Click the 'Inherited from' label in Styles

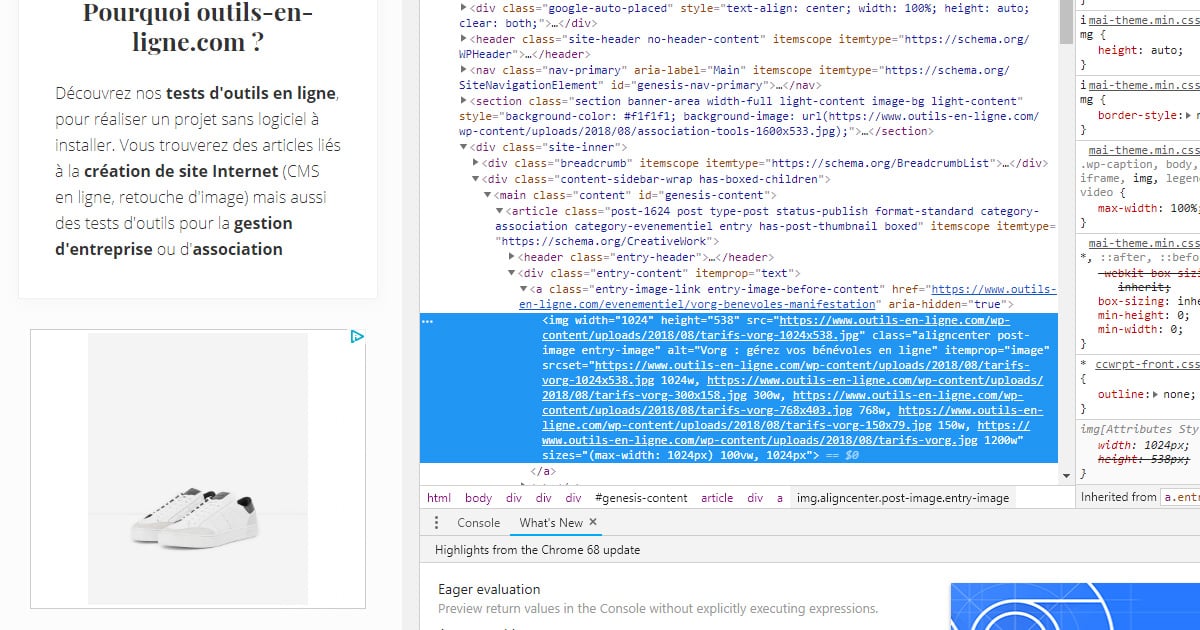click(1118, 497)
